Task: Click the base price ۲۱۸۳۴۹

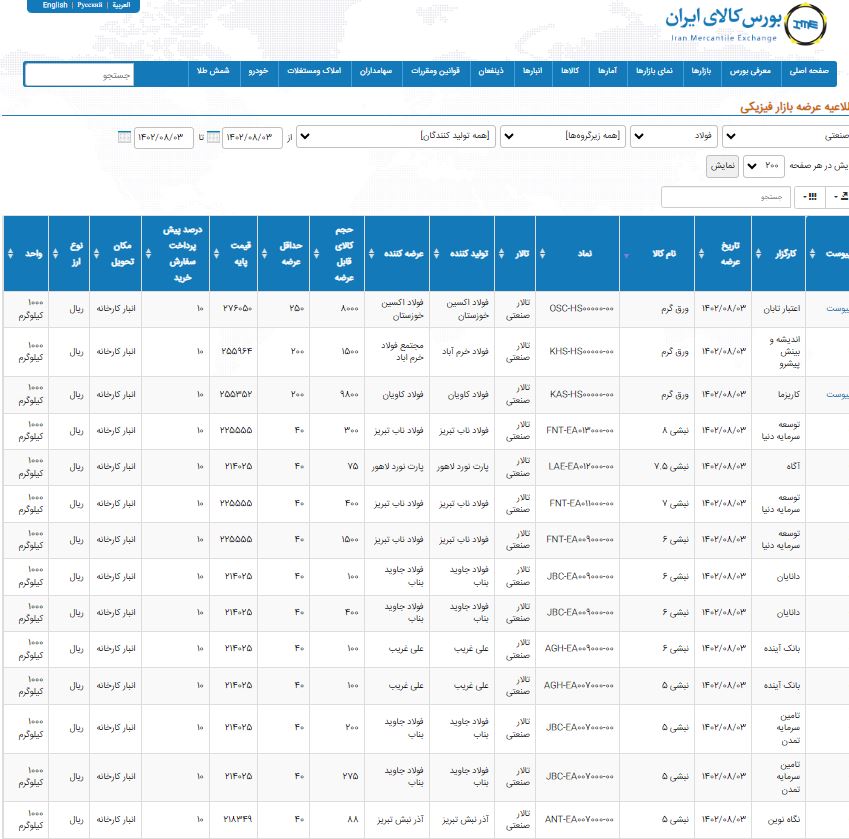Action: [238, 820]
